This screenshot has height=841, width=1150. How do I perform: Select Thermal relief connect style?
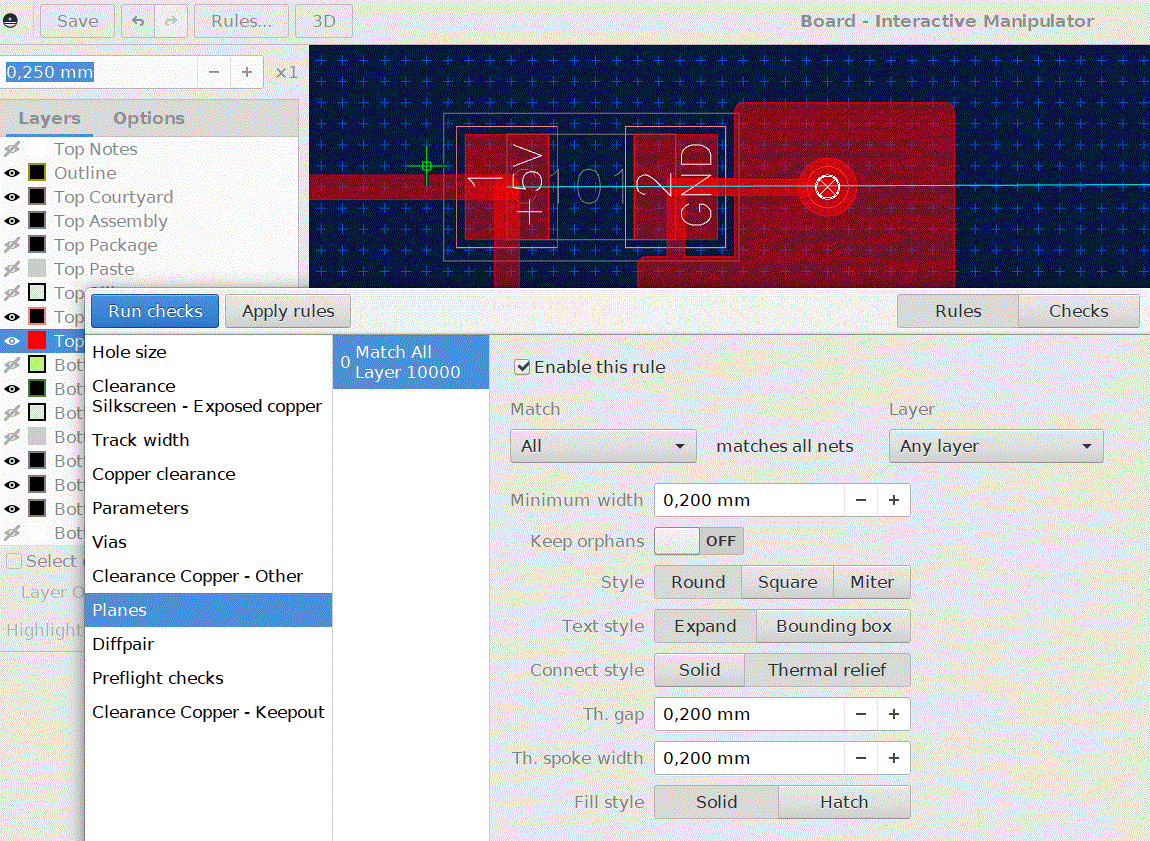coord(827,670)
